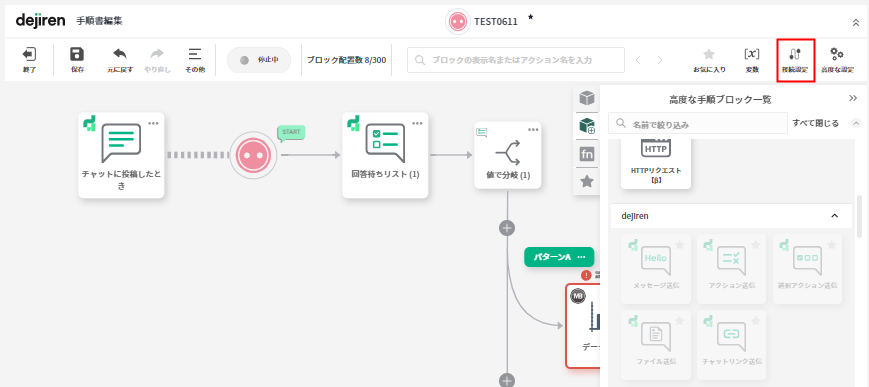869x387 pixels.
Task: Toggle favorite star on アクション送信 block
Action: pyautogui.click(x=755, y=245)
